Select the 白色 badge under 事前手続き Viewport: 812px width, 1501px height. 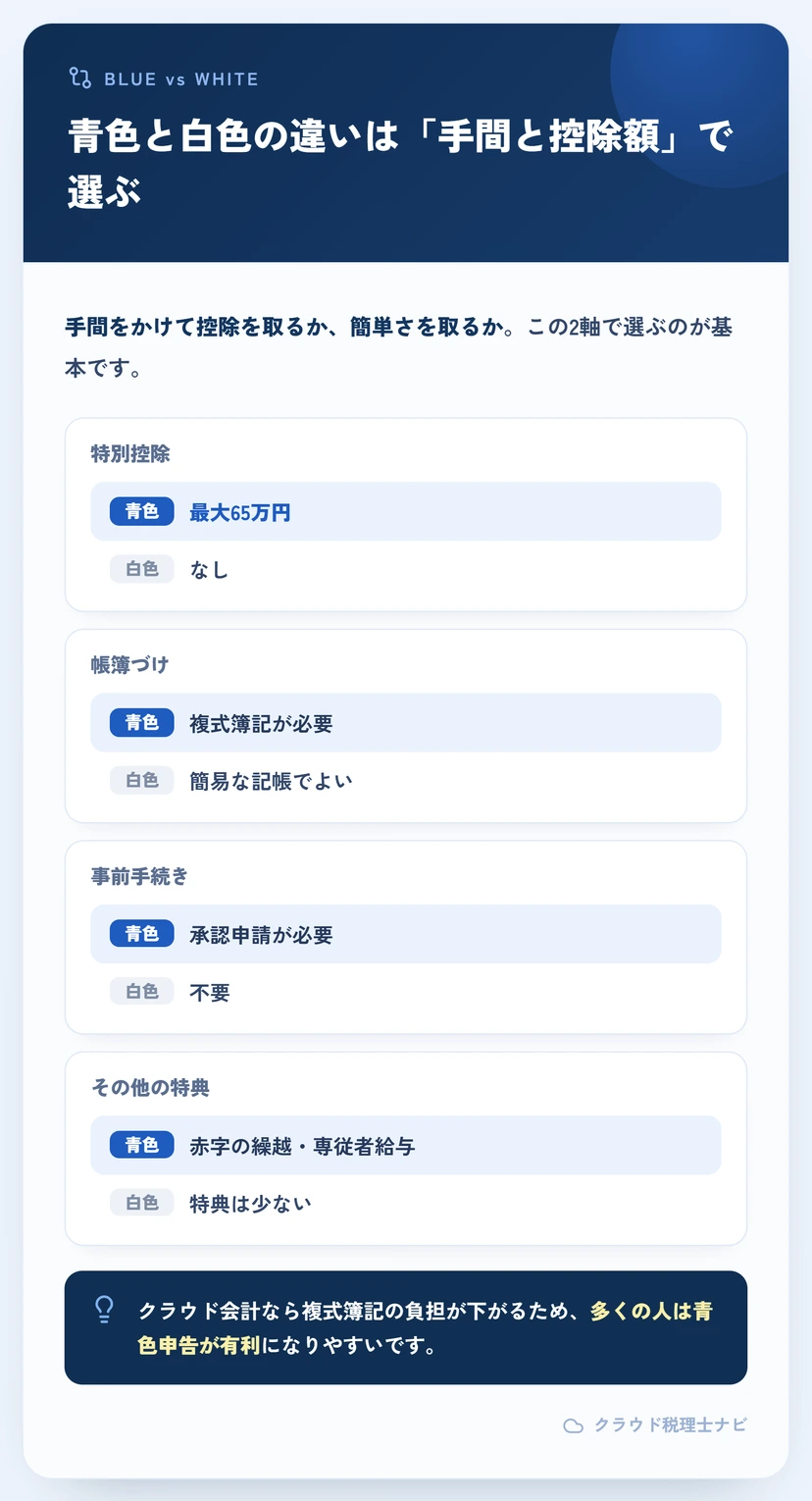(142, 992)
